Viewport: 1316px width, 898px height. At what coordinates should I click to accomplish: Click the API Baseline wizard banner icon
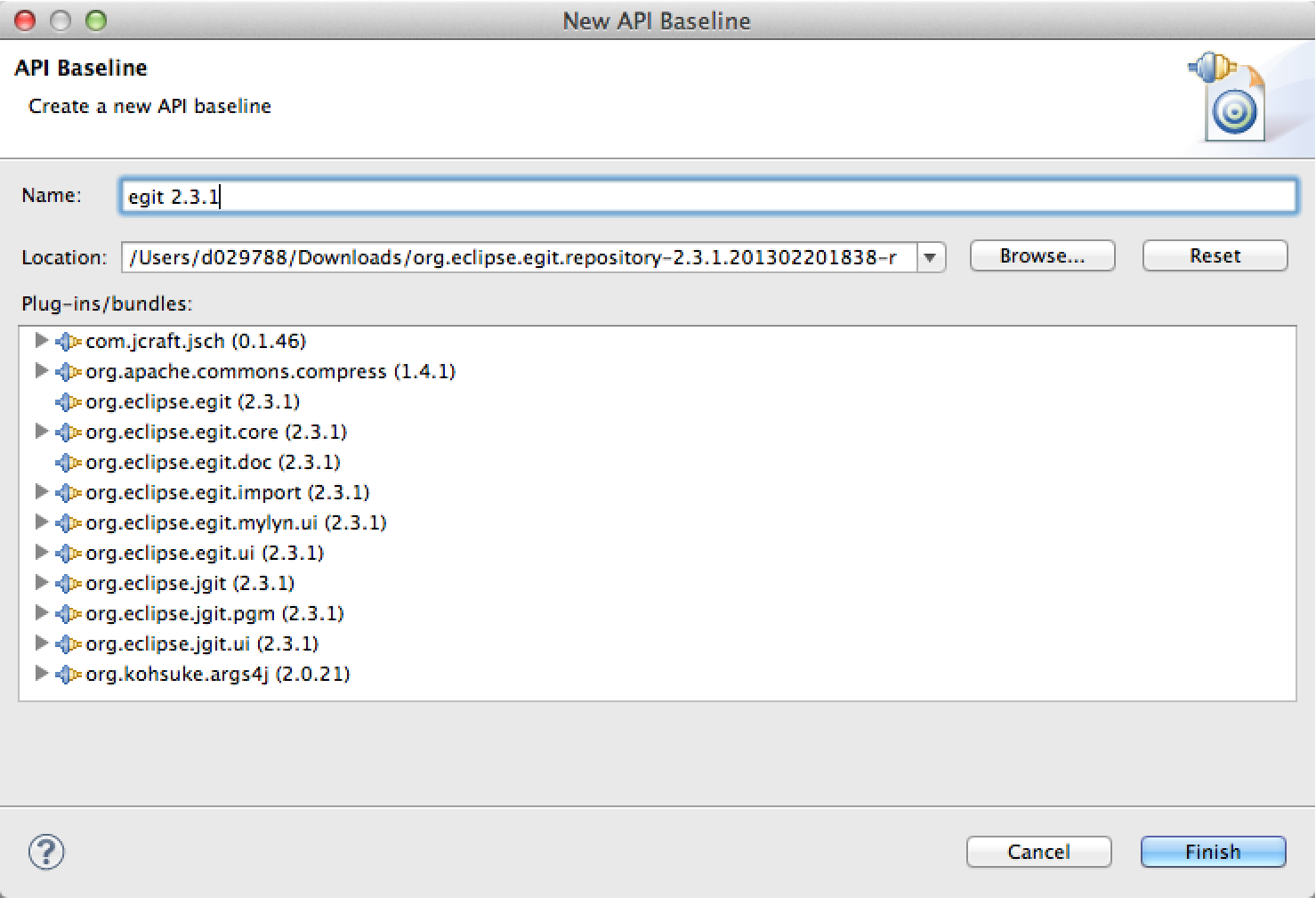pyautogui.click(x=1229, y=96)
